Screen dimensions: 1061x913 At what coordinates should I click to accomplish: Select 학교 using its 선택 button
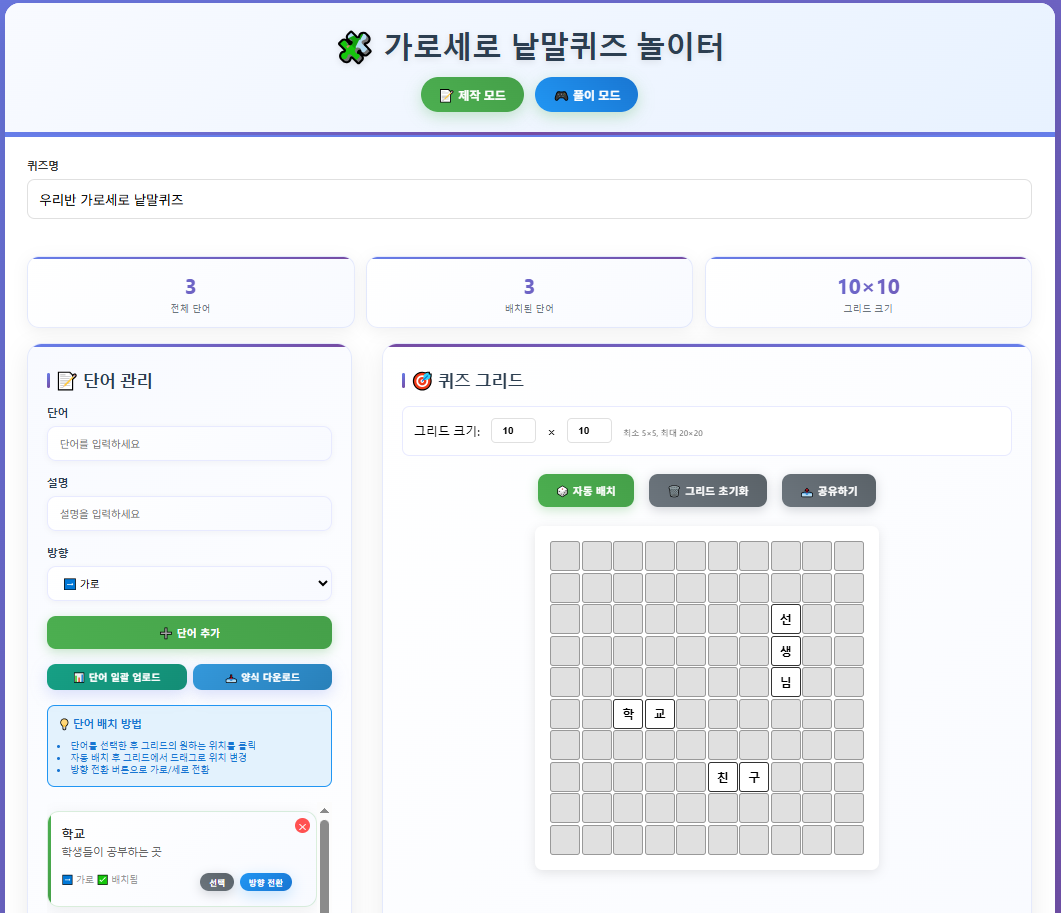[x=216, y=882]
